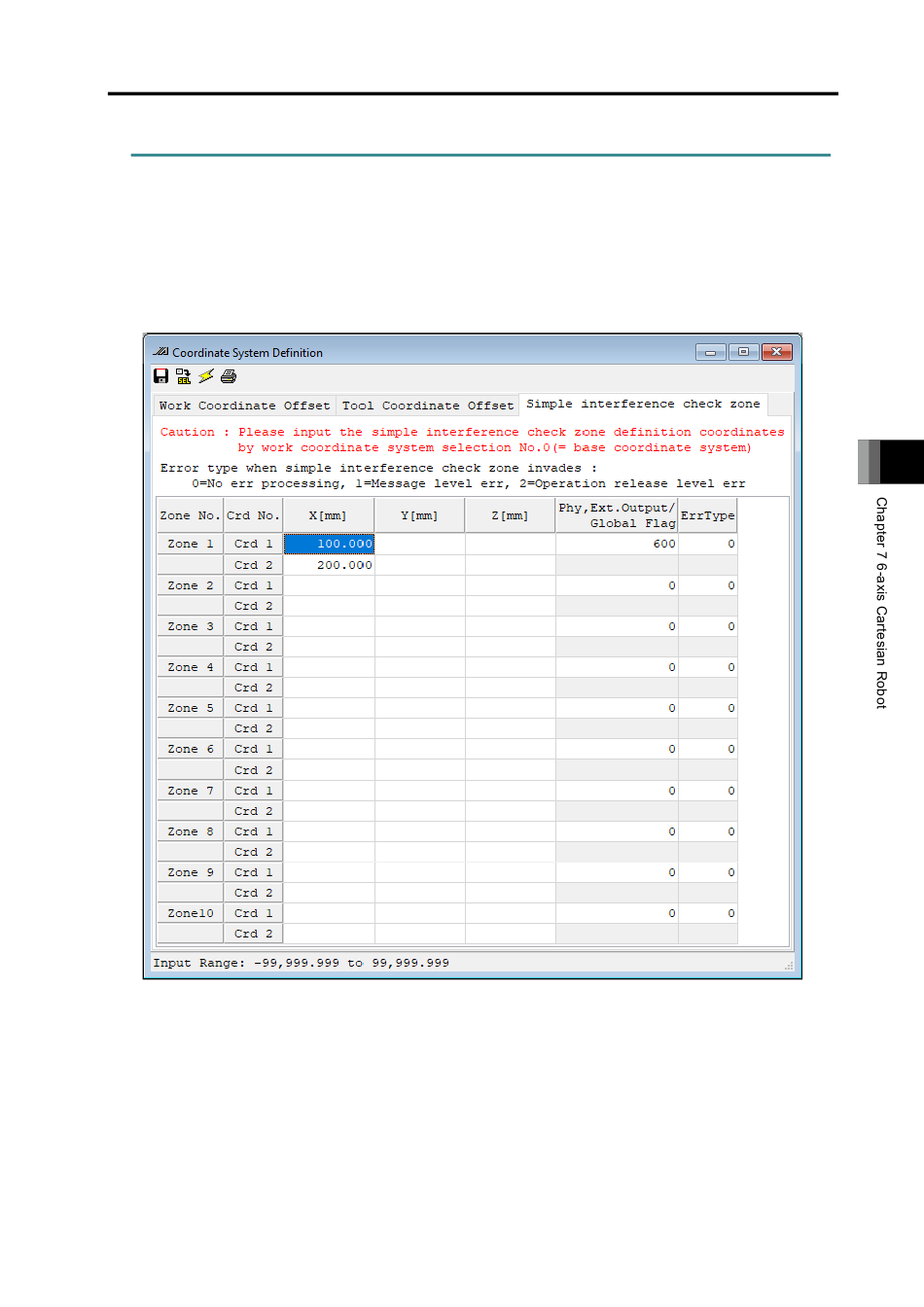Screen dimensions: 924x1307
Task: Click Zone 6 Crd 1 Z cell
Action: (x=510, y=749)
